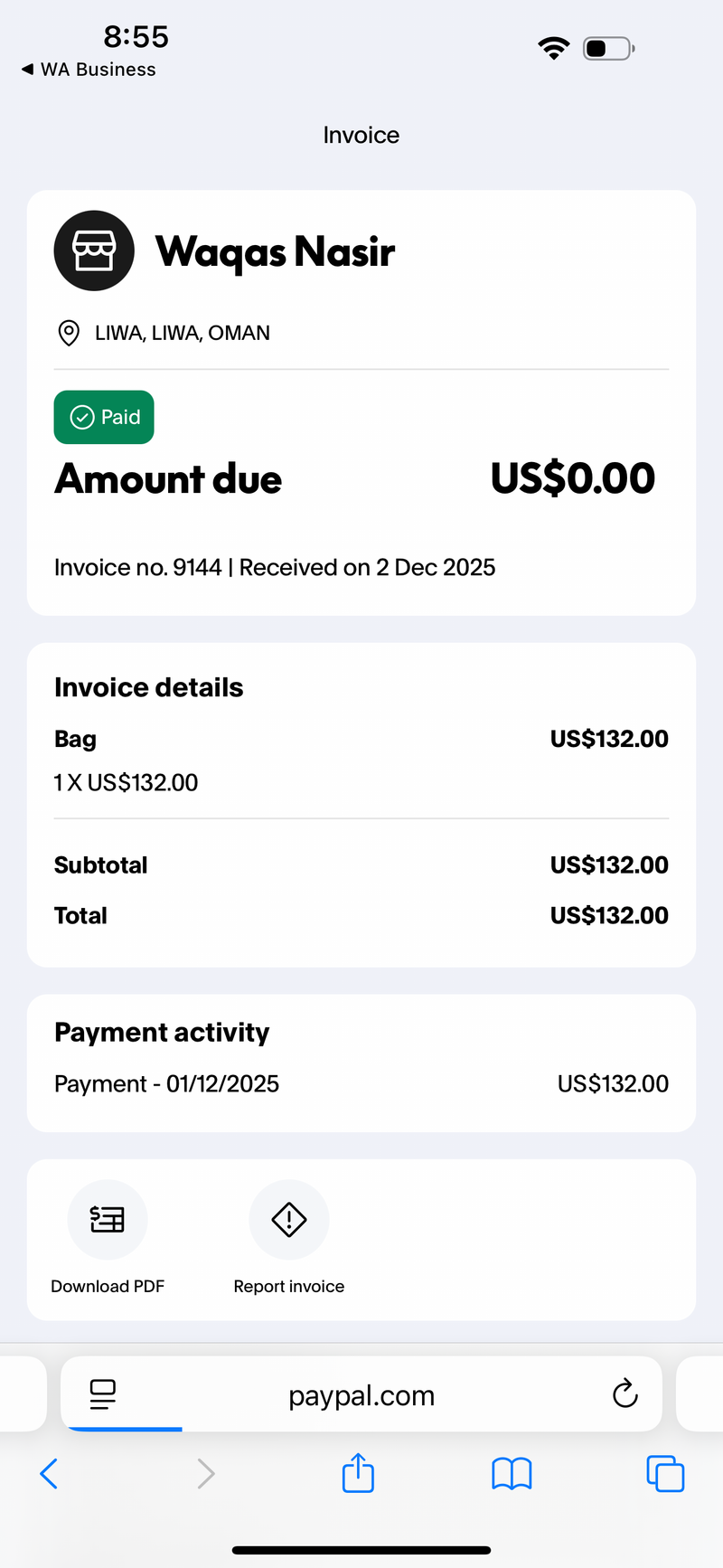The width and height of the screenshot is (723, 1568).
Task: Tap the Waqas Nasir merchant name
Action: pos(275,251)
